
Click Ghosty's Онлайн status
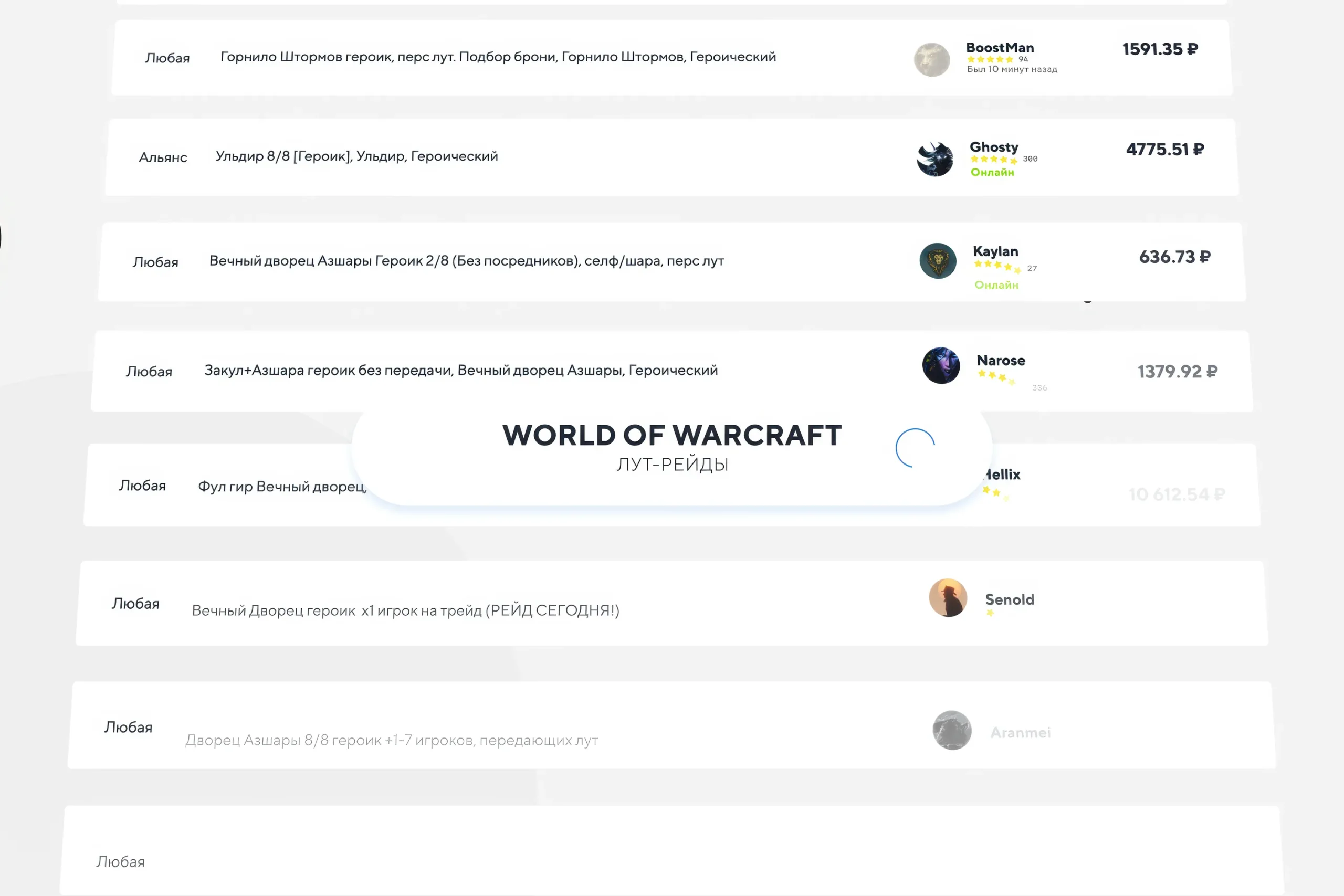[993, 172]
